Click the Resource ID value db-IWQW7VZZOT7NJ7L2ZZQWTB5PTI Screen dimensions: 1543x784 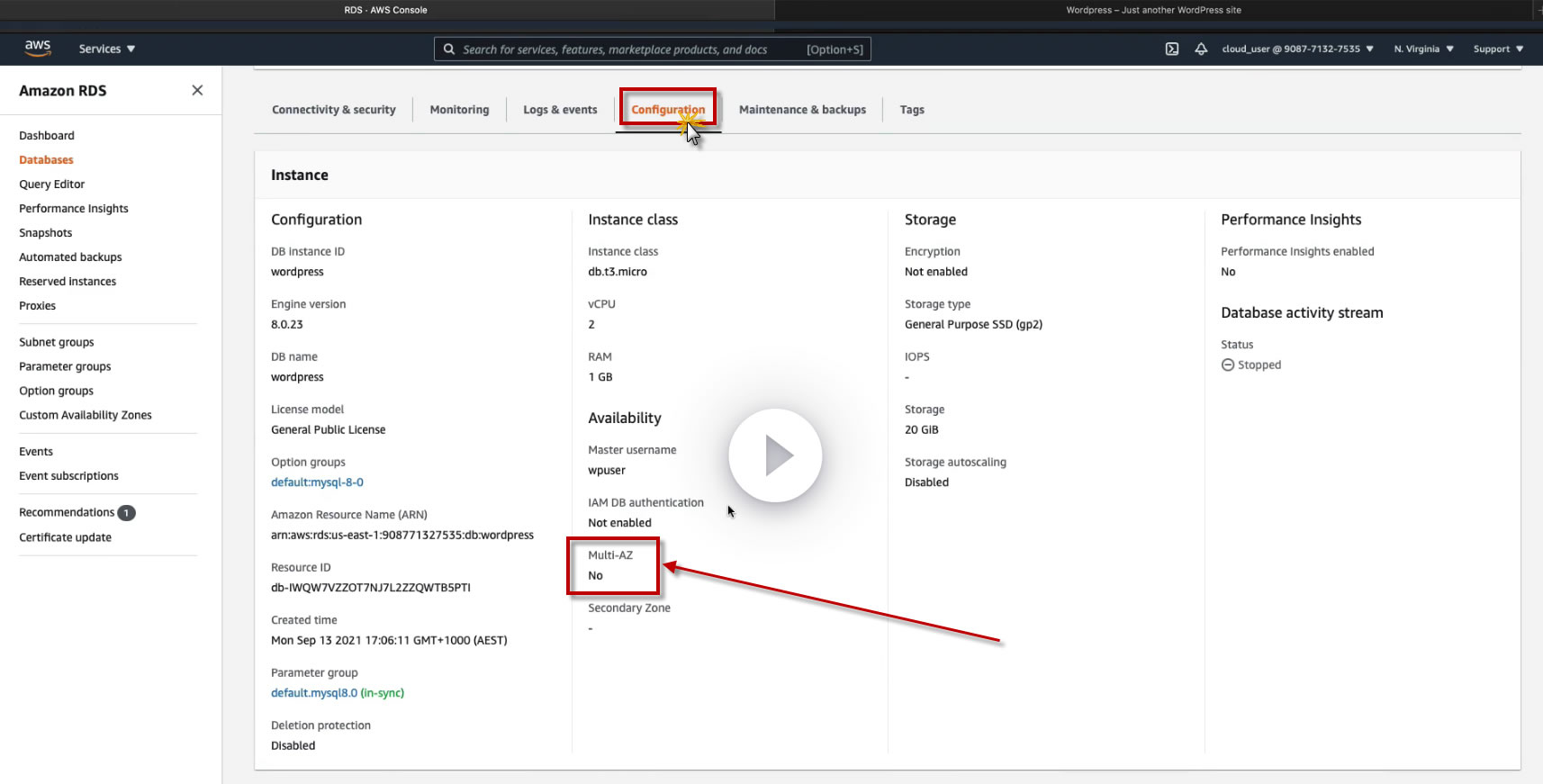[x=371, y=588]
